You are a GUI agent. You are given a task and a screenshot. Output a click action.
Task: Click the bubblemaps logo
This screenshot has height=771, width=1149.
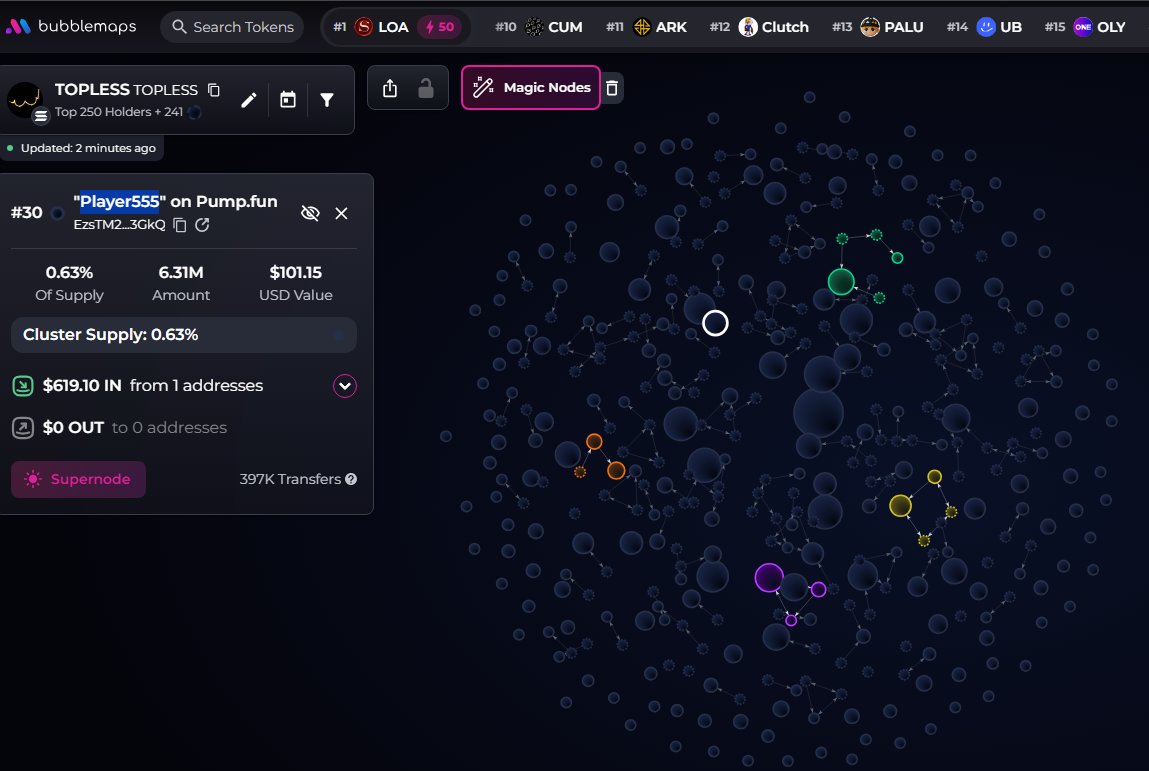pos(70,26)
